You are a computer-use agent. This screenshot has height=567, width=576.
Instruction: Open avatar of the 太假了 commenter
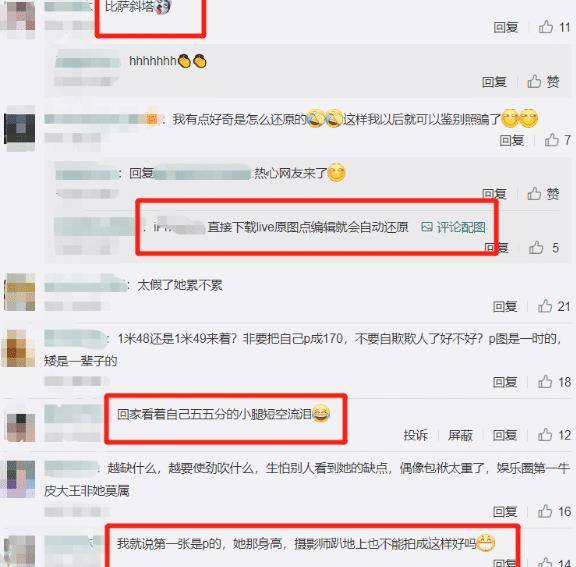pos(20,292)
